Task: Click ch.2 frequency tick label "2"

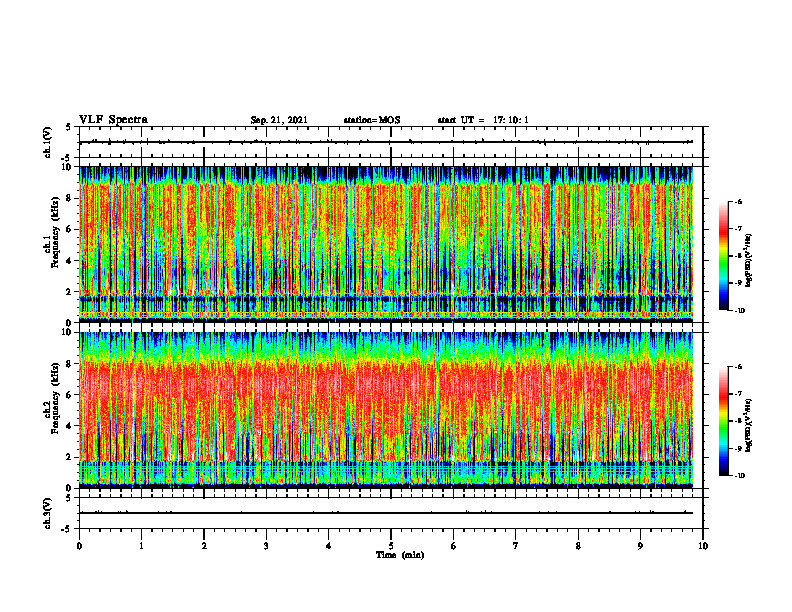Action: [x=70, y=457]
